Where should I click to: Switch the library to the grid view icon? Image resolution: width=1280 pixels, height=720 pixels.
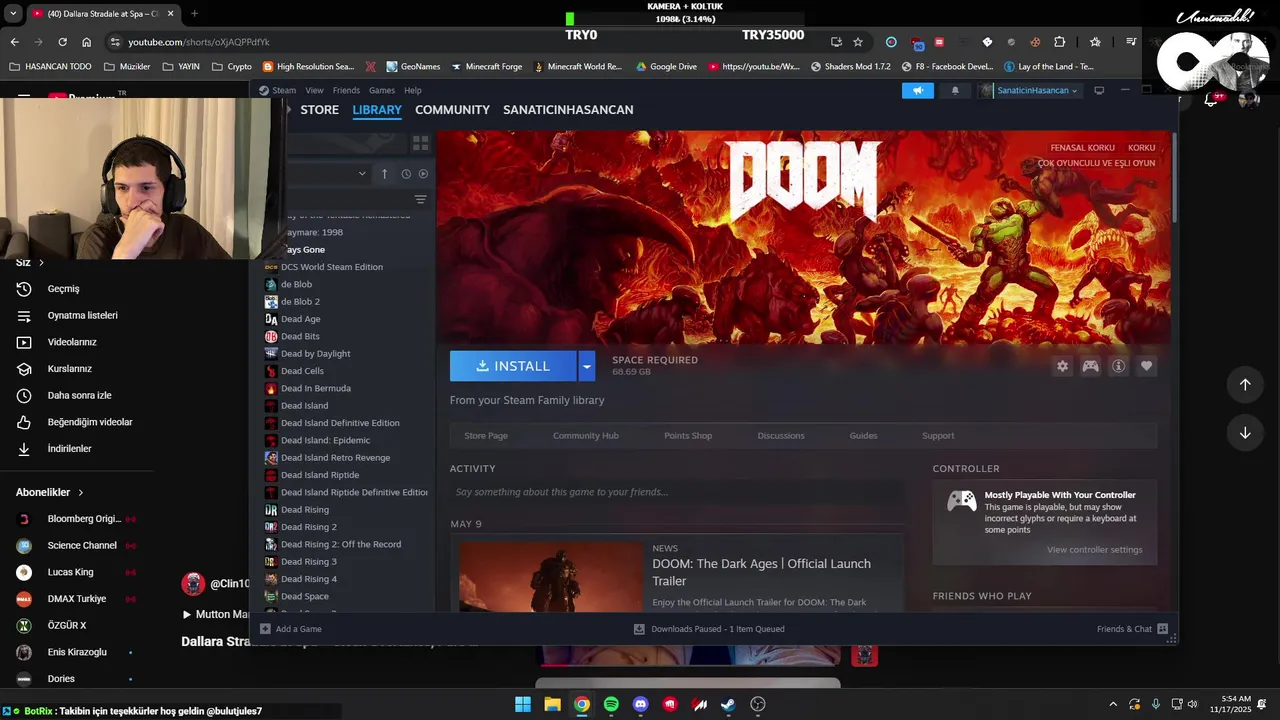point(421,143)
